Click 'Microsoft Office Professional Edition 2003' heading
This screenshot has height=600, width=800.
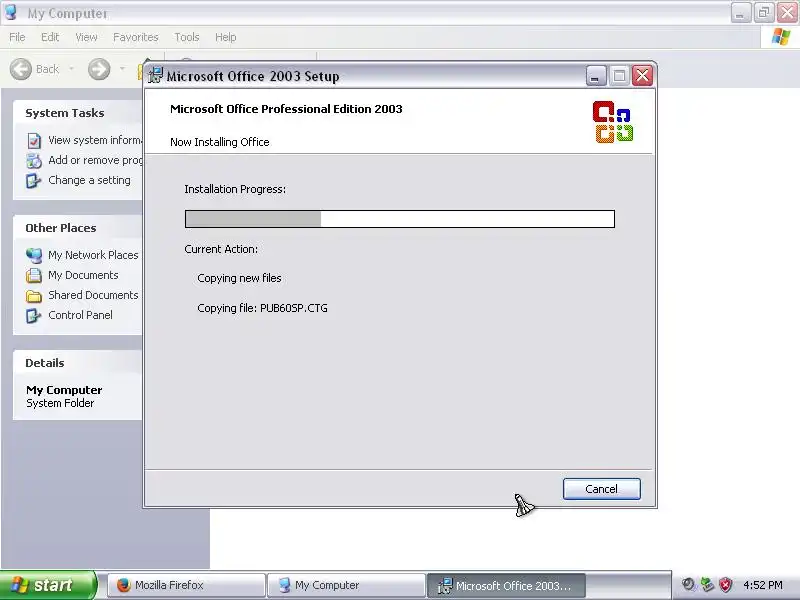pos(286,109)
